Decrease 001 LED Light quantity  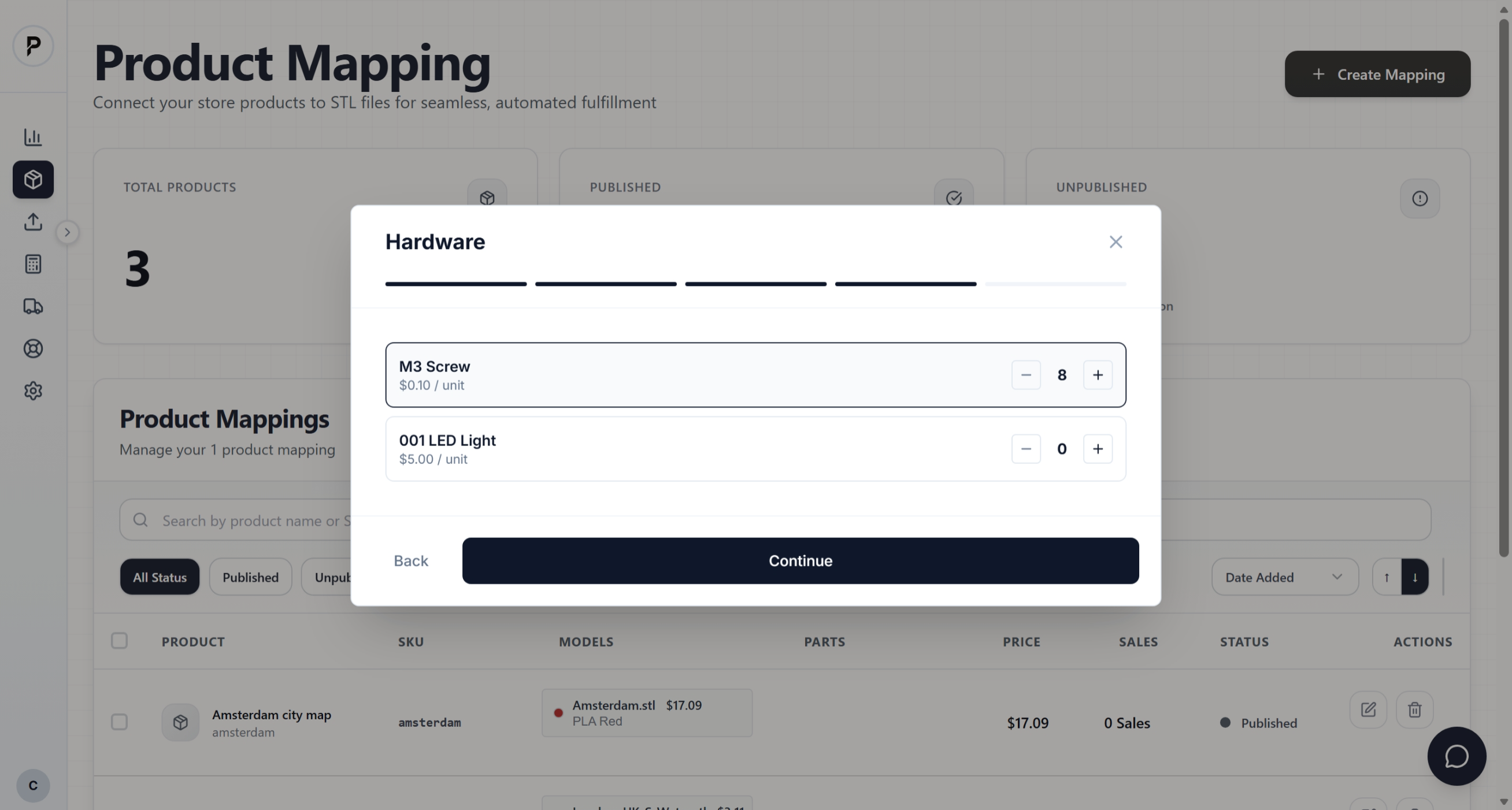click(x=1025, y=449)
